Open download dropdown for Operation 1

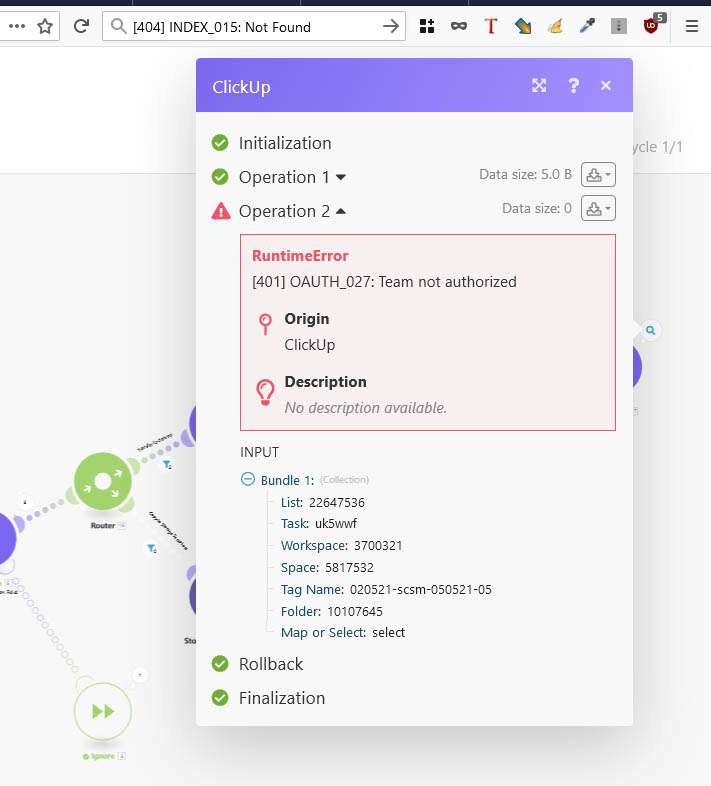tap(598, 175)
